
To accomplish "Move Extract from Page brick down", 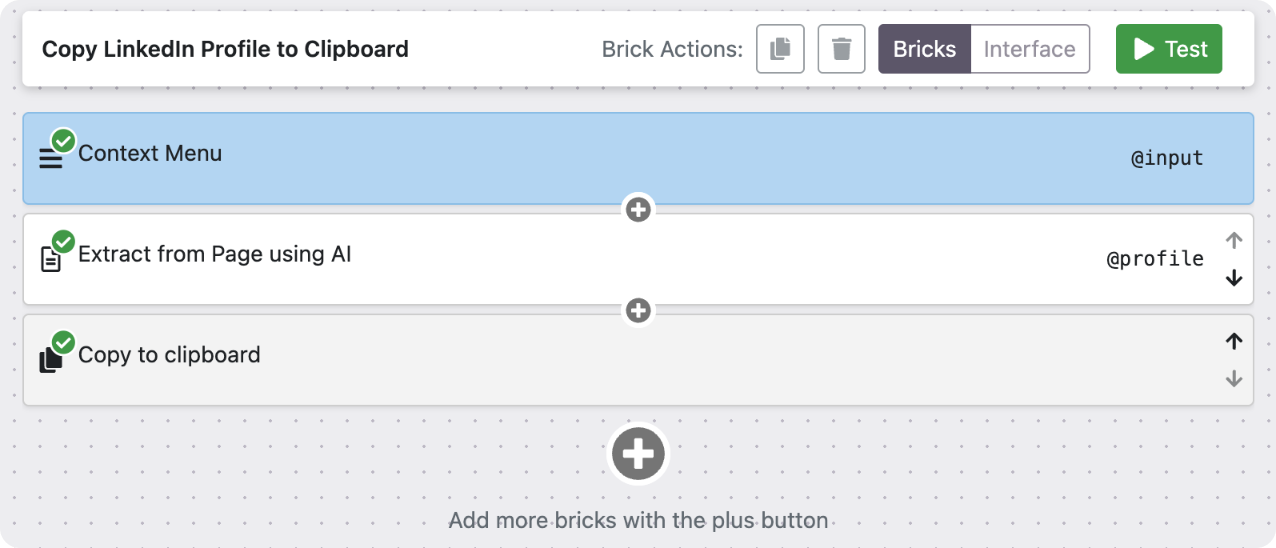I will click(1234, 278).
